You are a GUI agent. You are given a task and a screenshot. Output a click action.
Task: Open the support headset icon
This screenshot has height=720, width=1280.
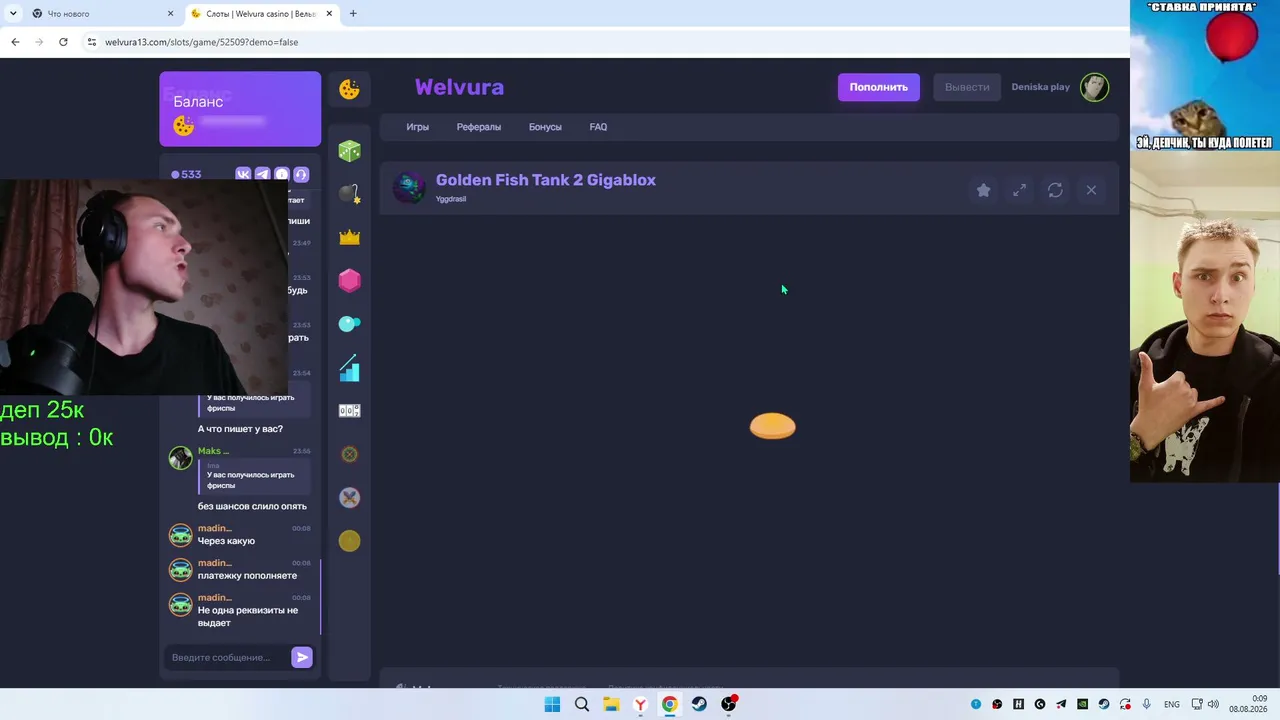coord(301,174)
